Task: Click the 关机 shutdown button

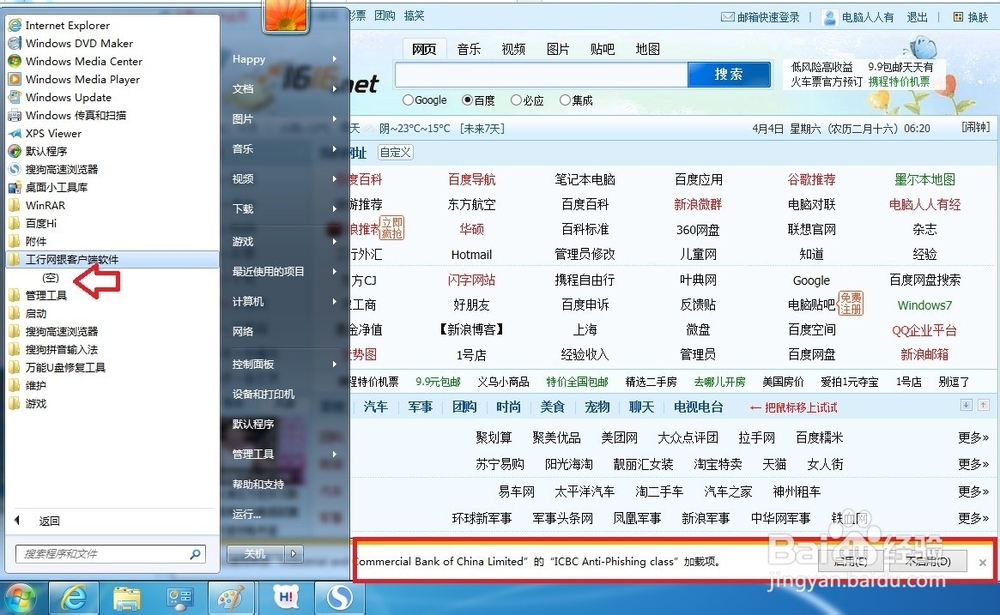Action: click(x=255, y=554)
